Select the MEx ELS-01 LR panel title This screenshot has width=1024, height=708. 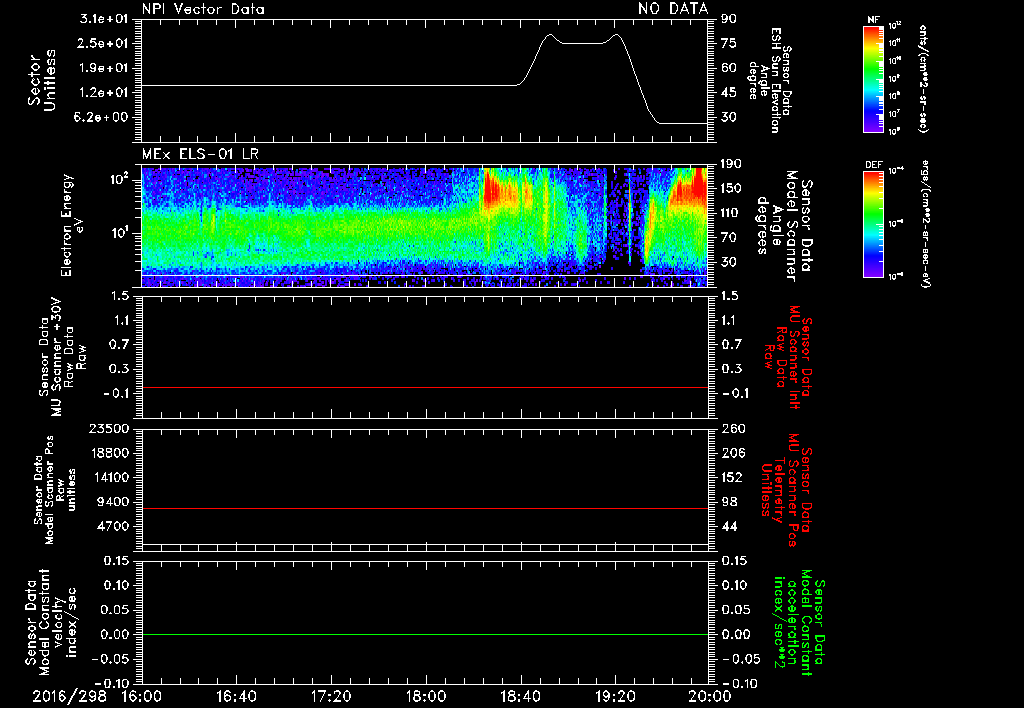click(200, 155)
